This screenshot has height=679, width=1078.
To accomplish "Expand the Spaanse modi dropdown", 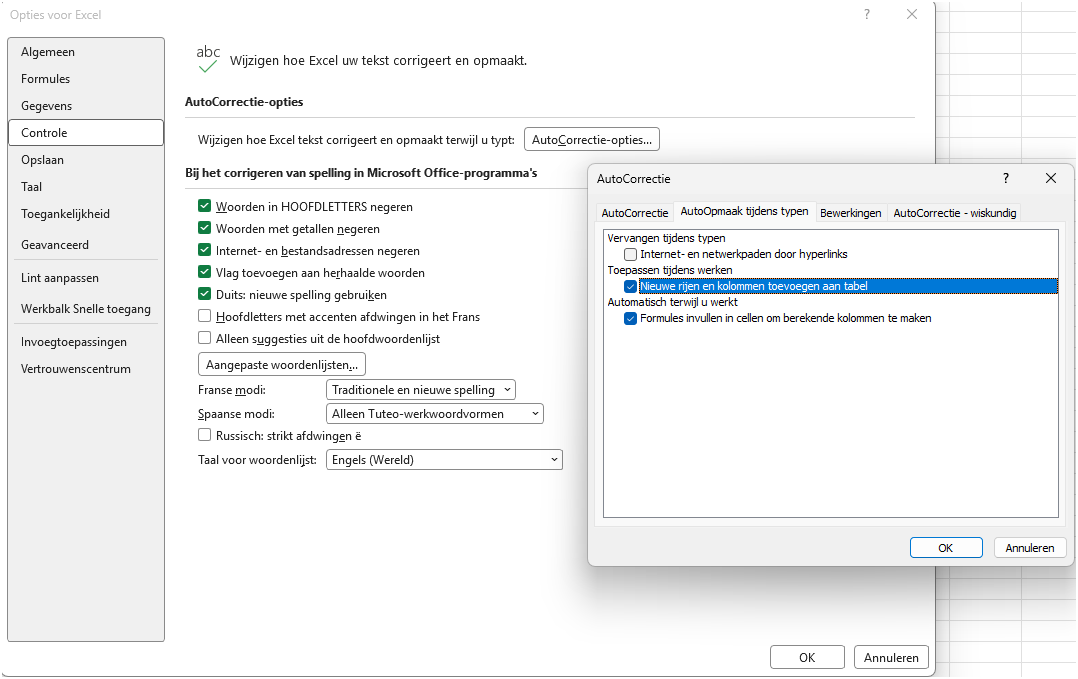I will coord(434,414).
